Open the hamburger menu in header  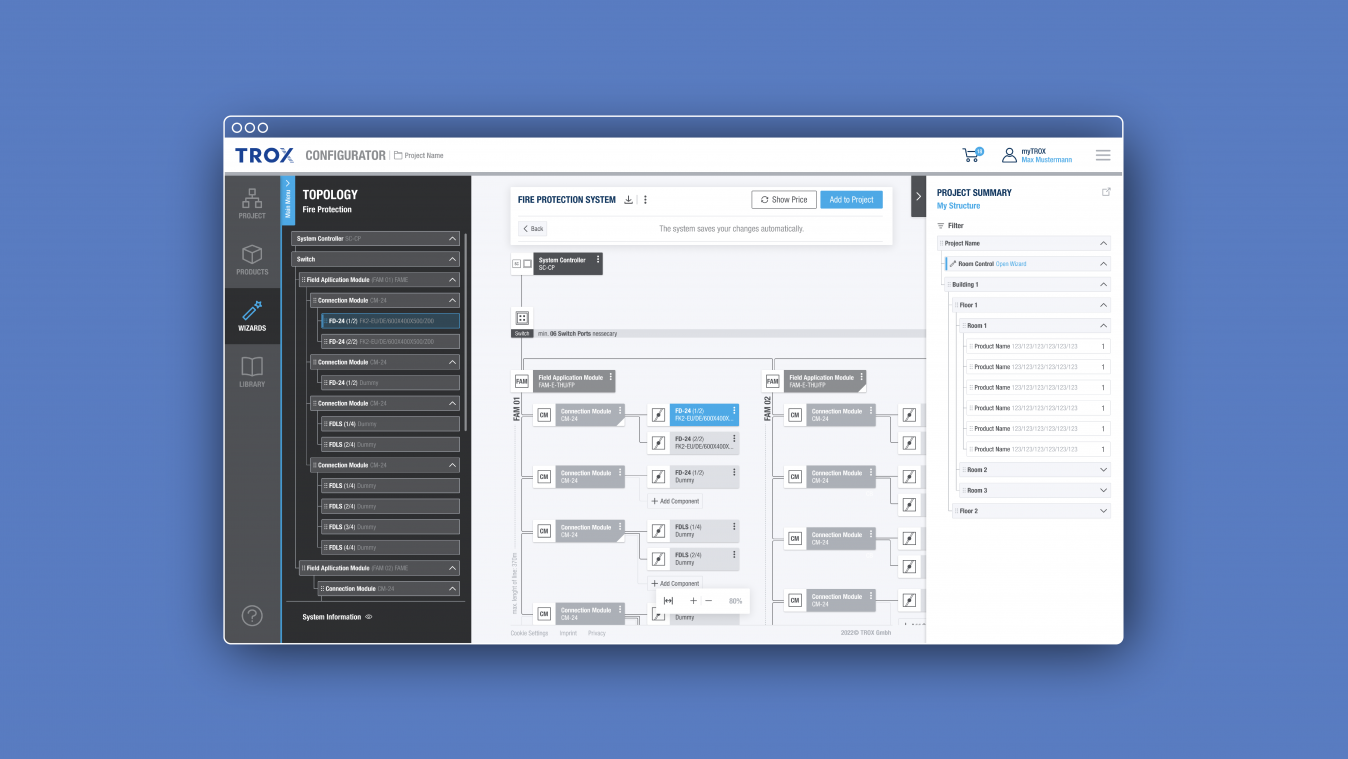pyautogui.click(x=1103, y=155)
